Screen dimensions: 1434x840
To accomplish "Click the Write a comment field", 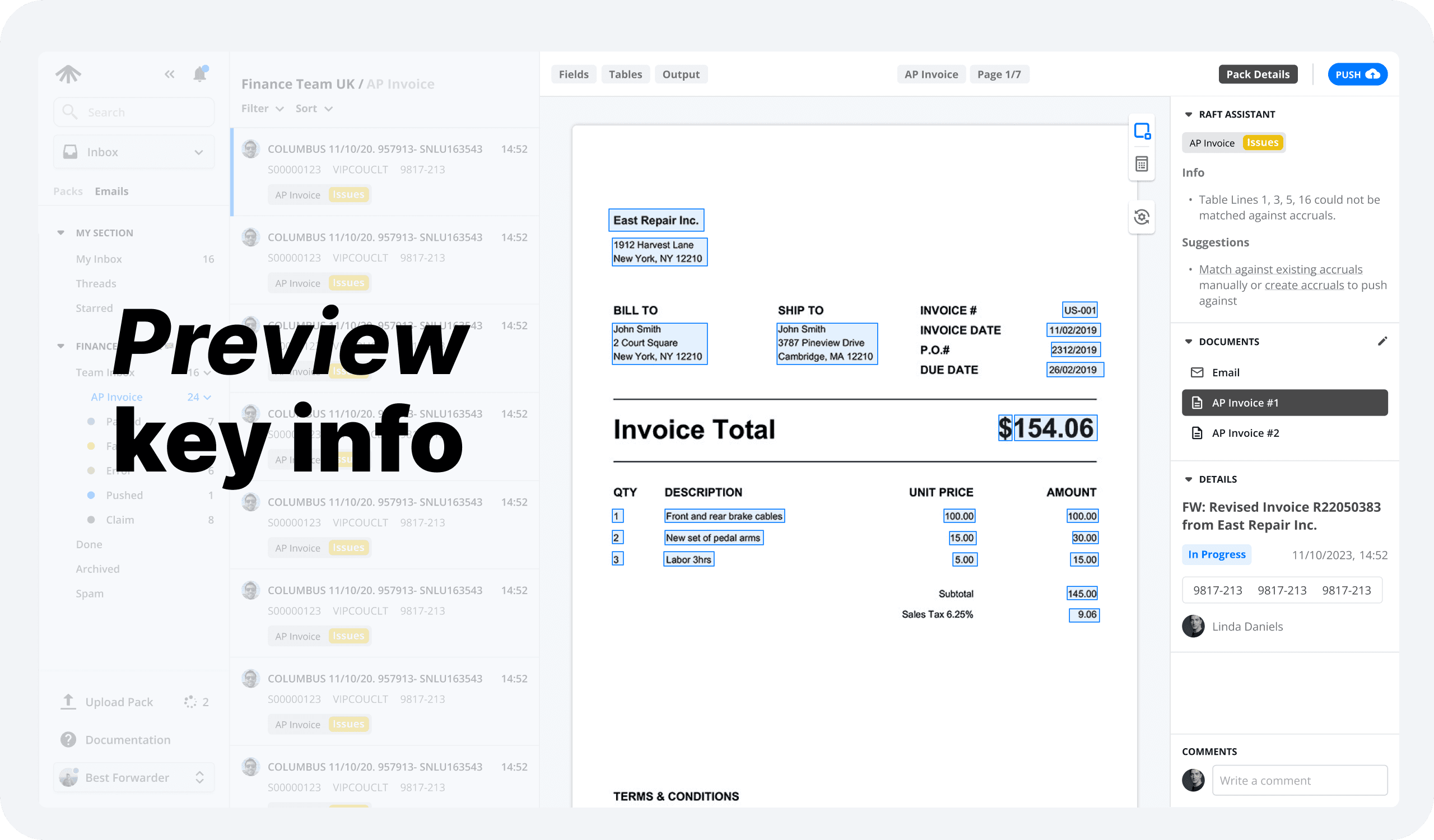I will (1299, 780).
